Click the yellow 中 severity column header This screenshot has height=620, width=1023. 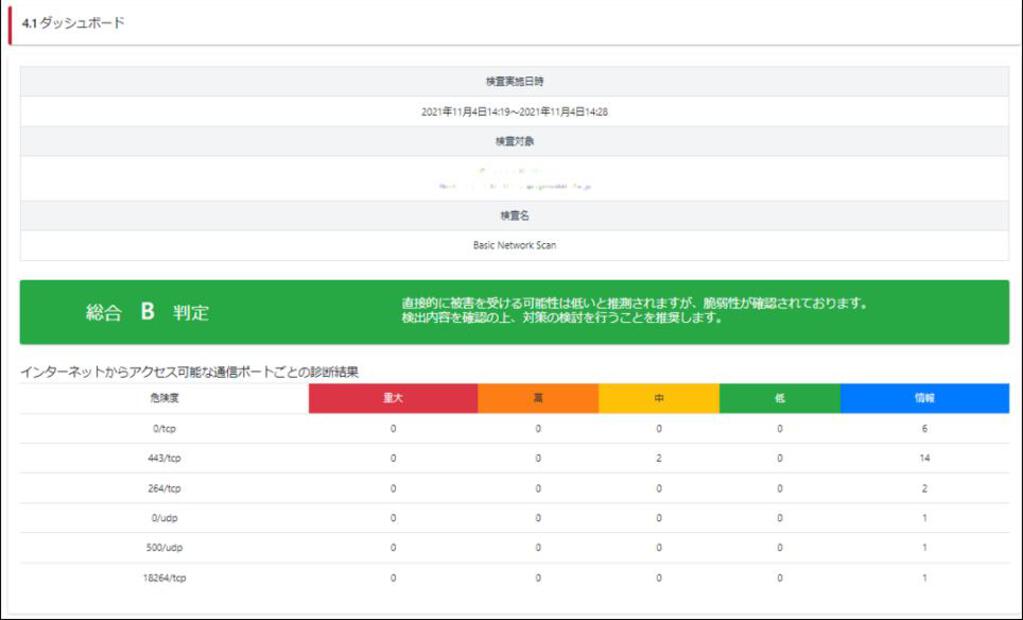tap(656, 397)
